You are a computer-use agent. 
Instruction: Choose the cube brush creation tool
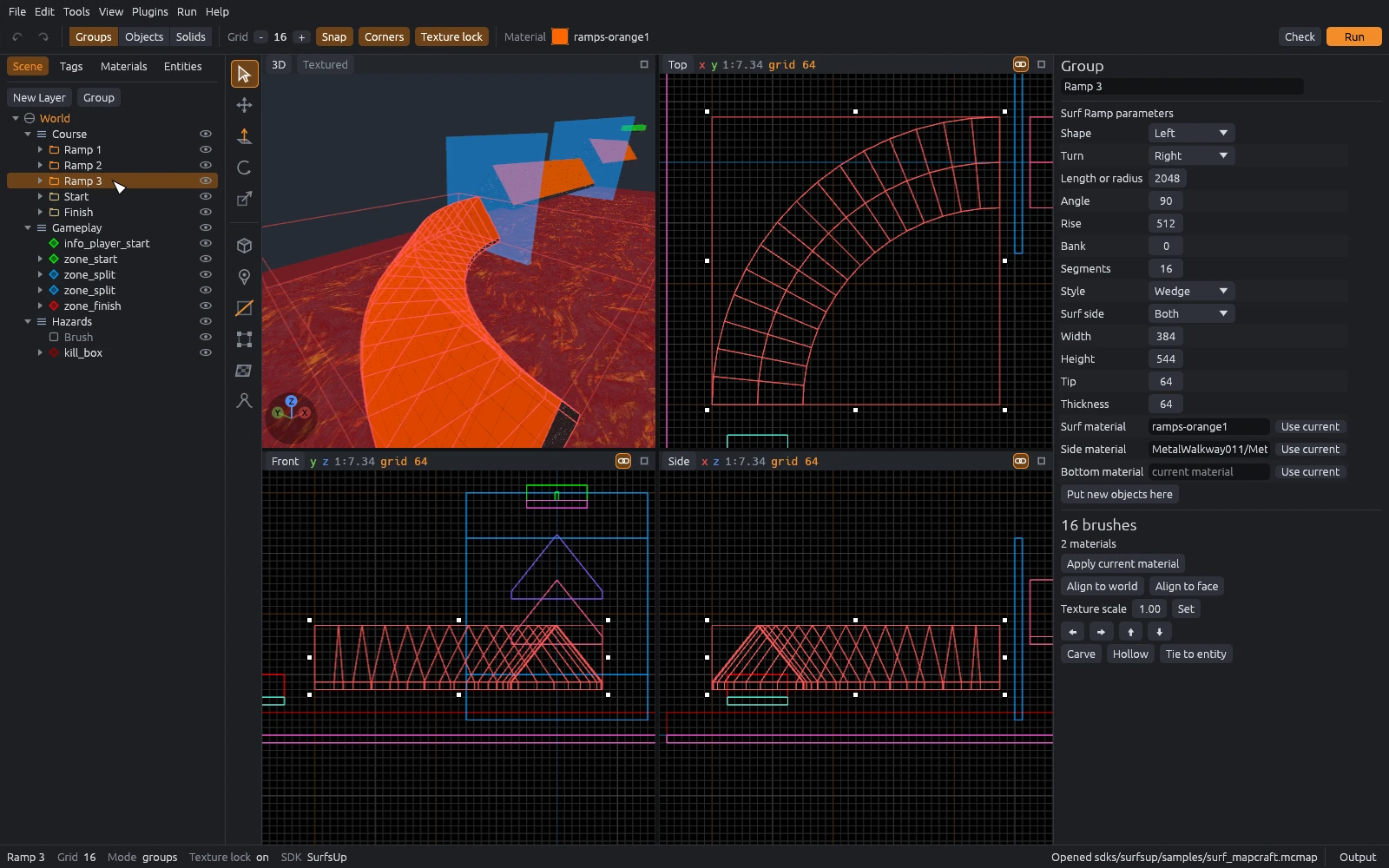(x=244, y=246)
